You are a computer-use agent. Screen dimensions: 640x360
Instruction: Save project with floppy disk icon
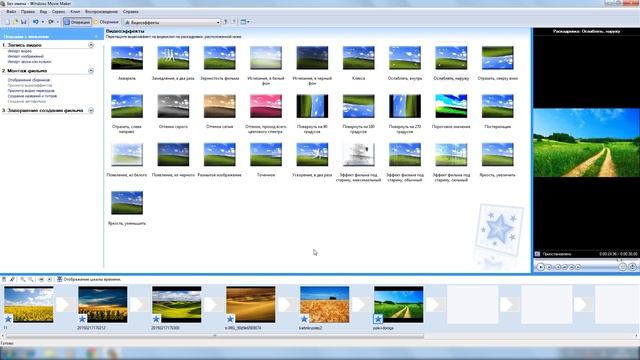pyautogui.click(x=24, y=22)
